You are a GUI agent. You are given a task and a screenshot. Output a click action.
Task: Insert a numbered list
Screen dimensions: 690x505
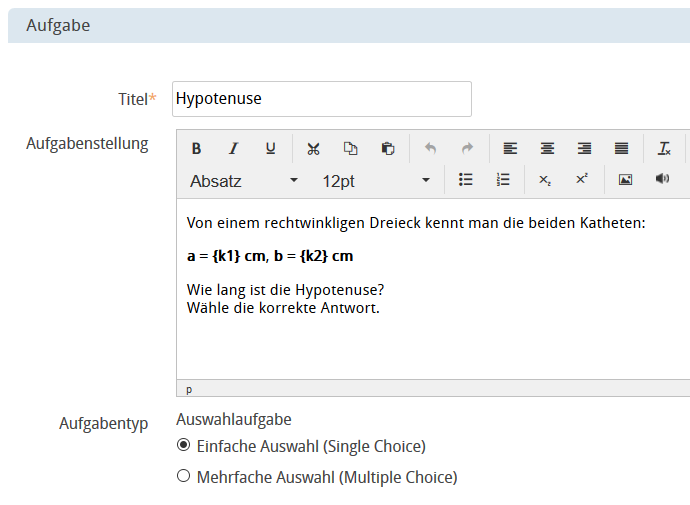503,180
